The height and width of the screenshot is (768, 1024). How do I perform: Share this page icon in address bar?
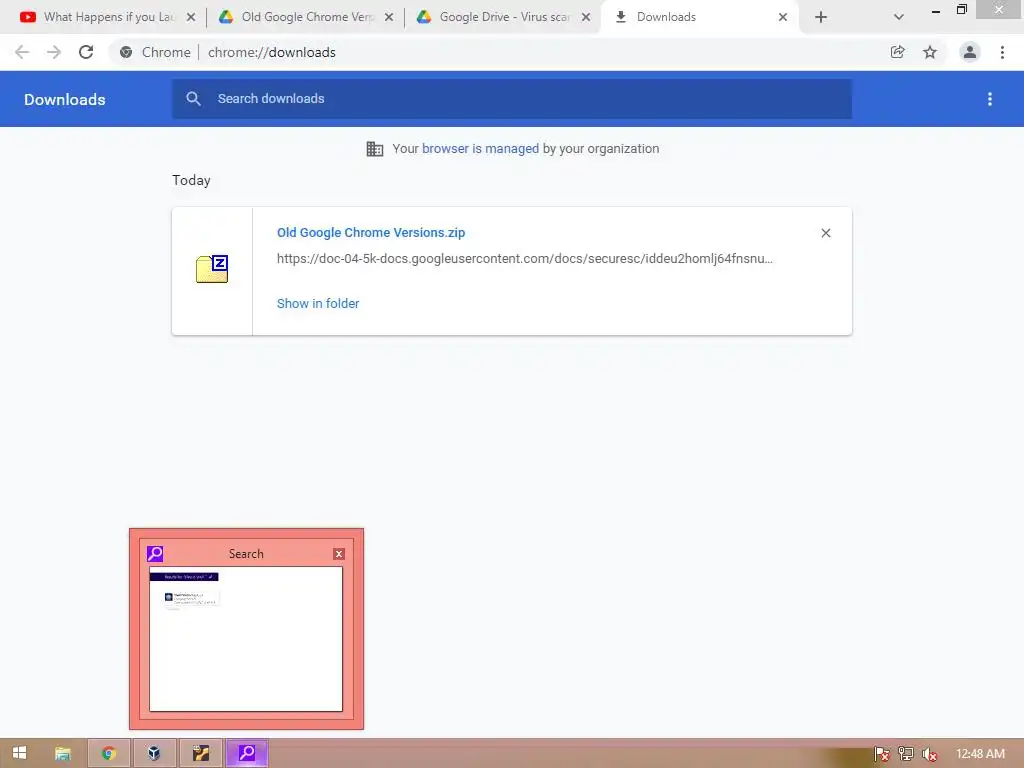pyautogui.click(x=898, y=52)
